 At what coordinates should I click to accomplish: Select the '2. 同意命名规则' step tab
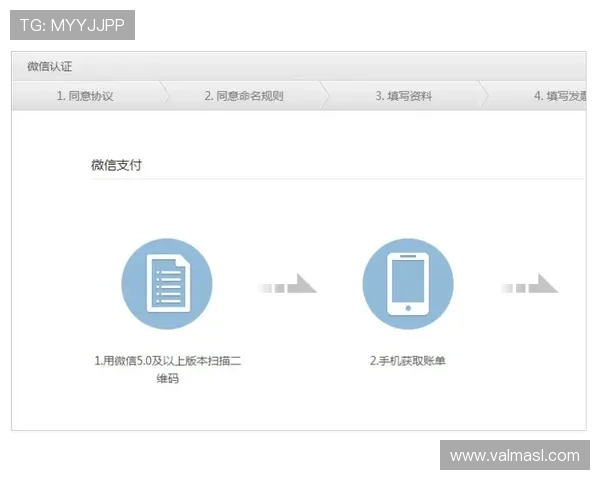[244, 96]
